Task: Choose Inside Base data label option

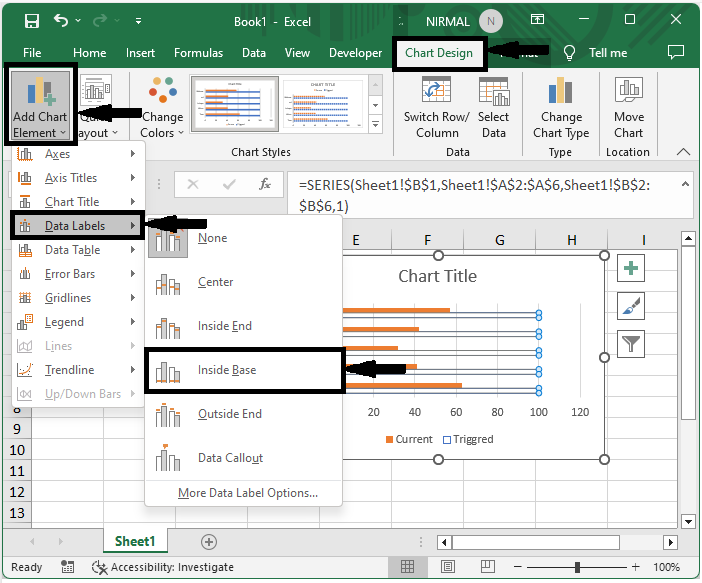Action: tap(244, 370)
